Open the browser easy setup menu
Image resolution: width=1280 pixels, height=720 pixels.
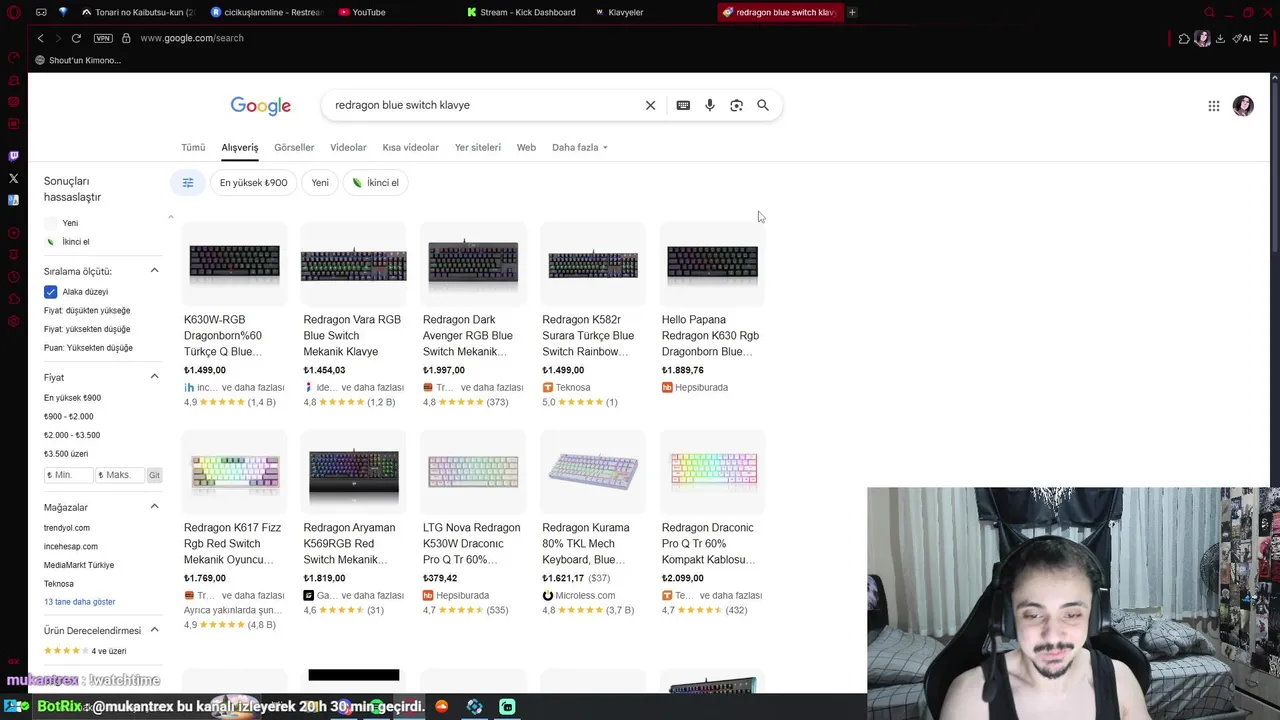coord(1265,38)
